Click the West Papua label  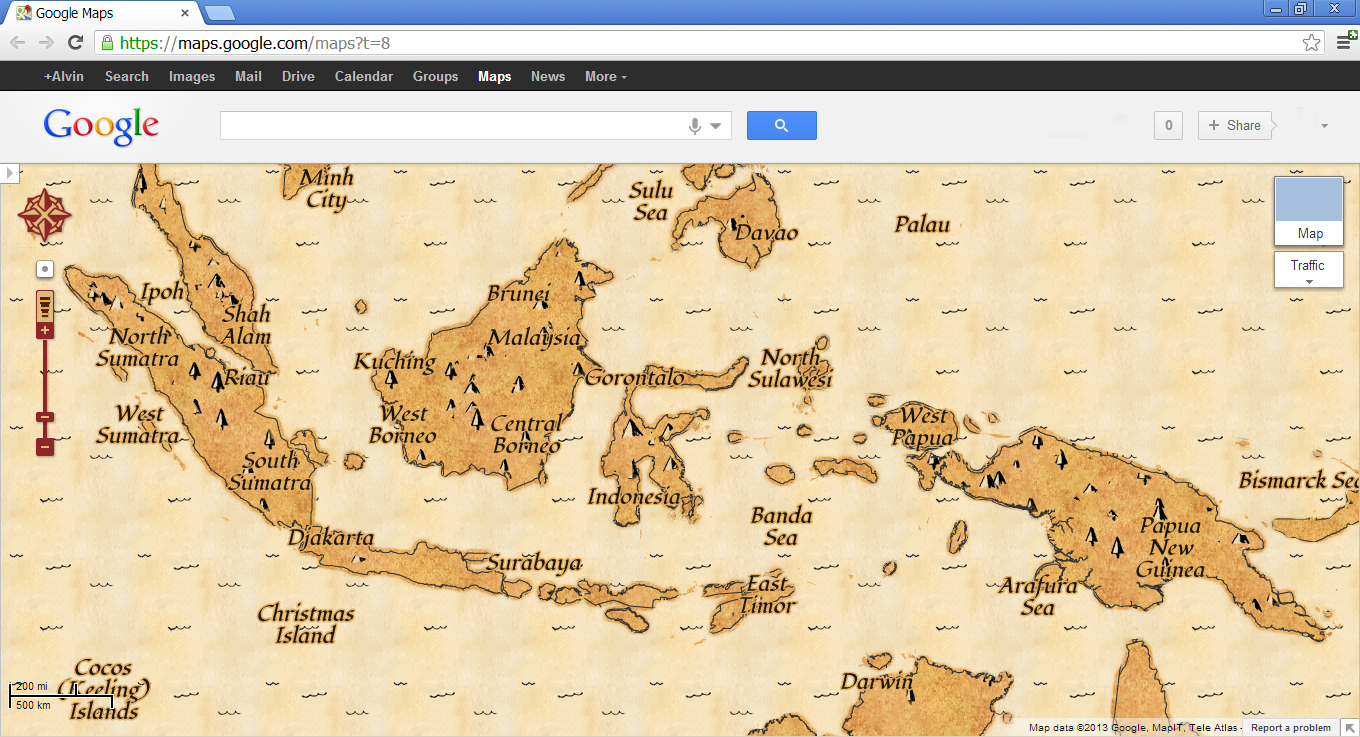924,426
